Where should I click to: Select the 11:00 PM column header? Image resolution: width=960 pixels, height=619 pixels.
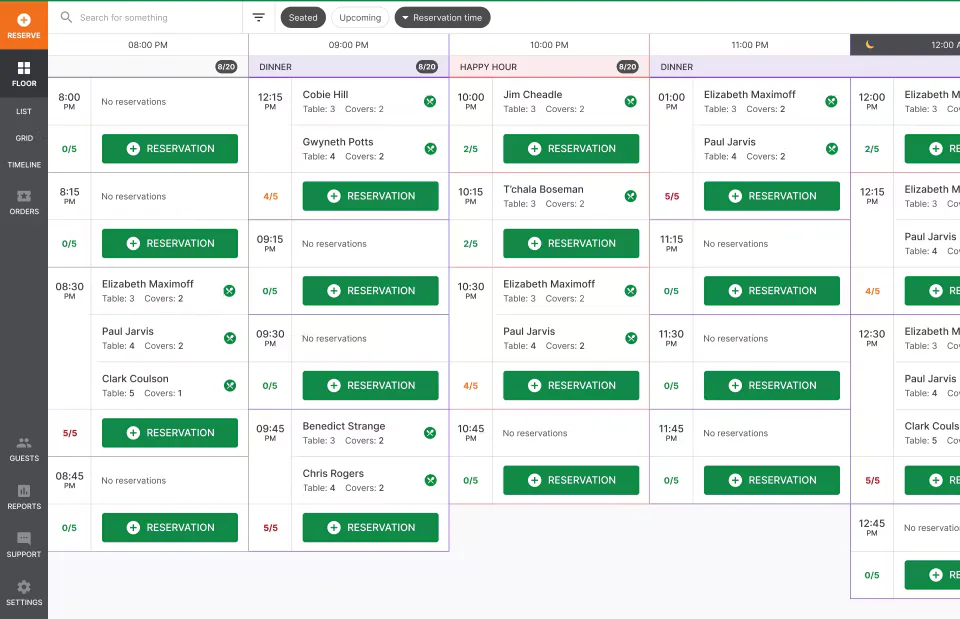pyautogui.click(x=749, y=45)
